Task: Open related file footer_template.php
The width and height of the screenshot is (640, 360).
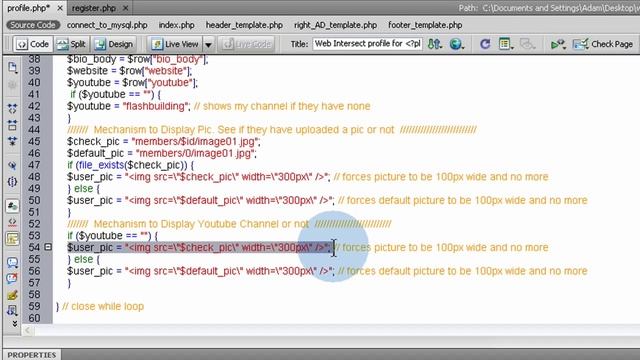Action: (x=425, y=25)
